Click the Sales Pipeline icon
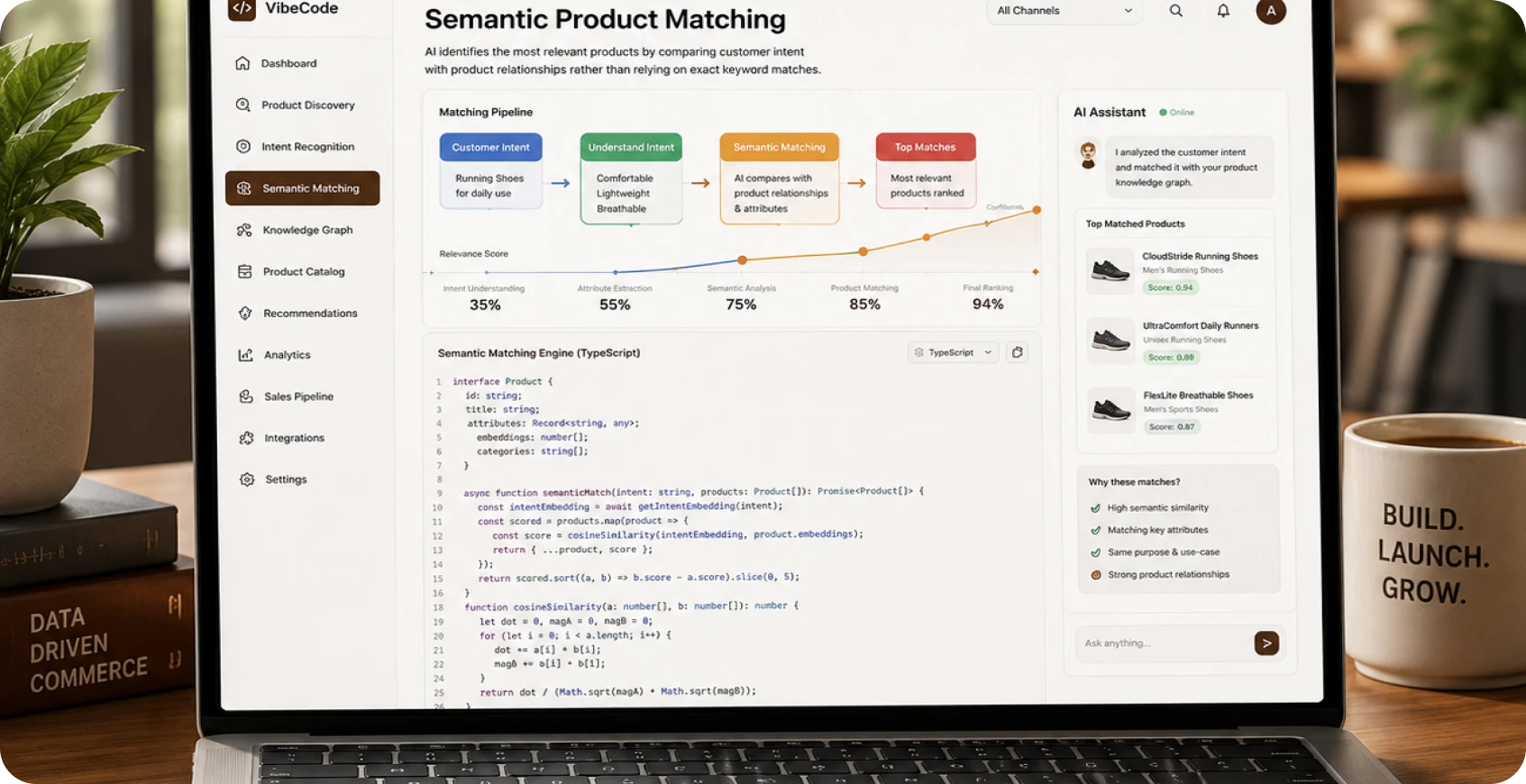Screen dimensions: 1526x784 [246, 397]
